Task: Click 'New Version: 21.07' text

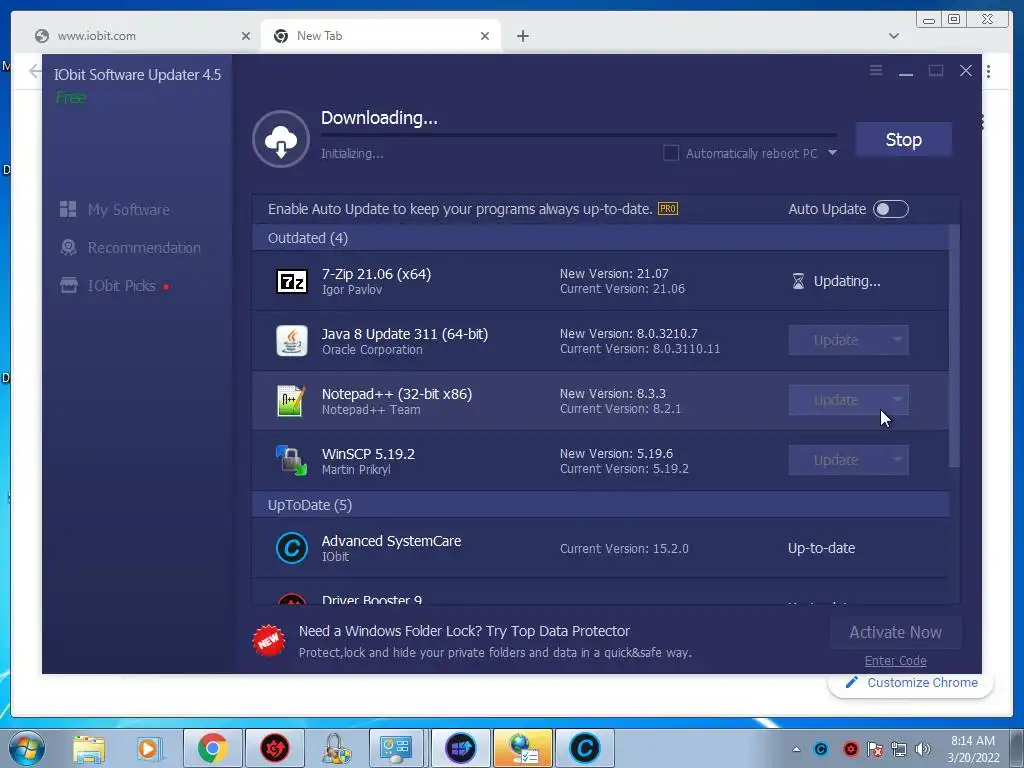Action: click(x=614, y=274)
